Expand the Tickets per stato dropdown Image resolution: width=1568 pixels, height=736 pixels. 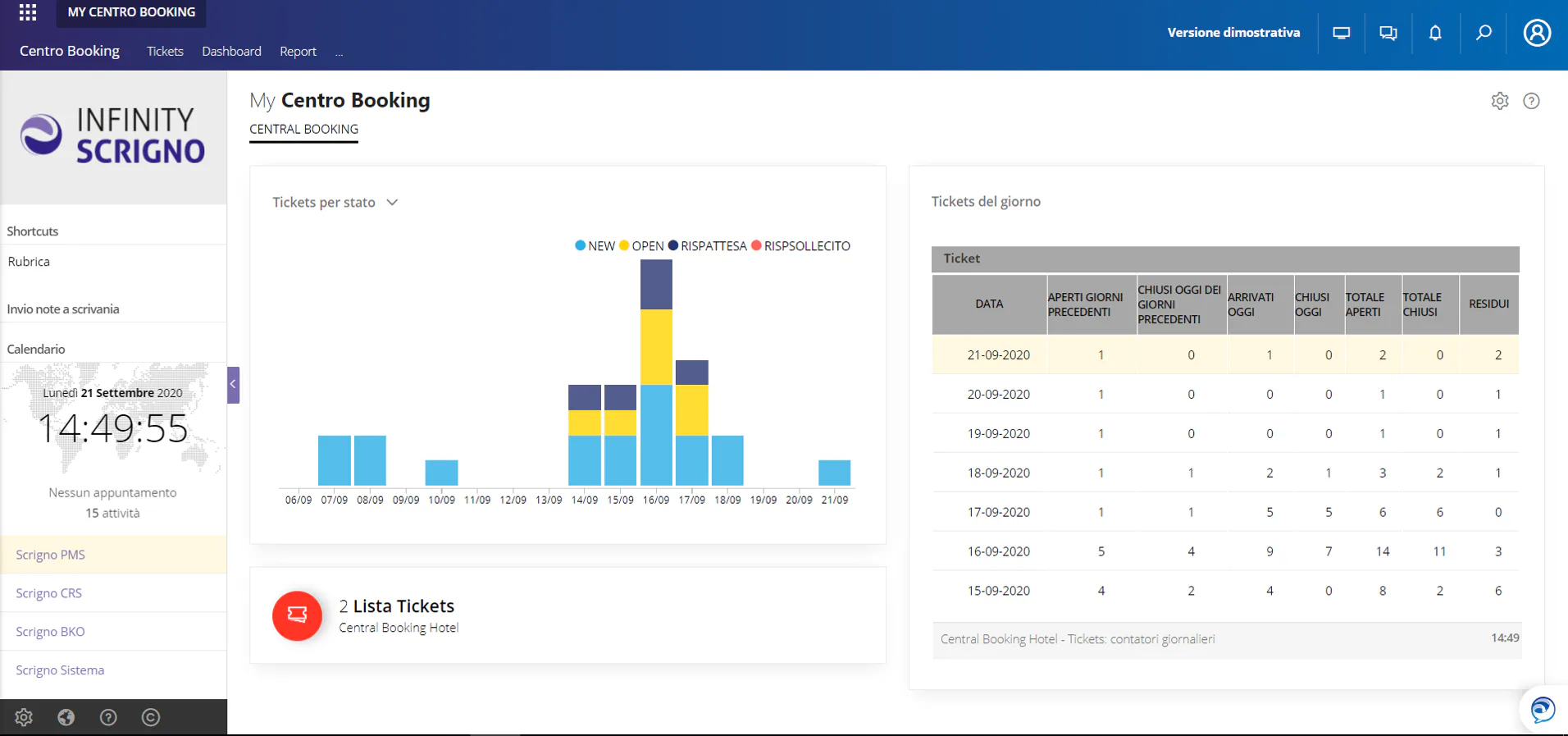click(x=335, y=203)
